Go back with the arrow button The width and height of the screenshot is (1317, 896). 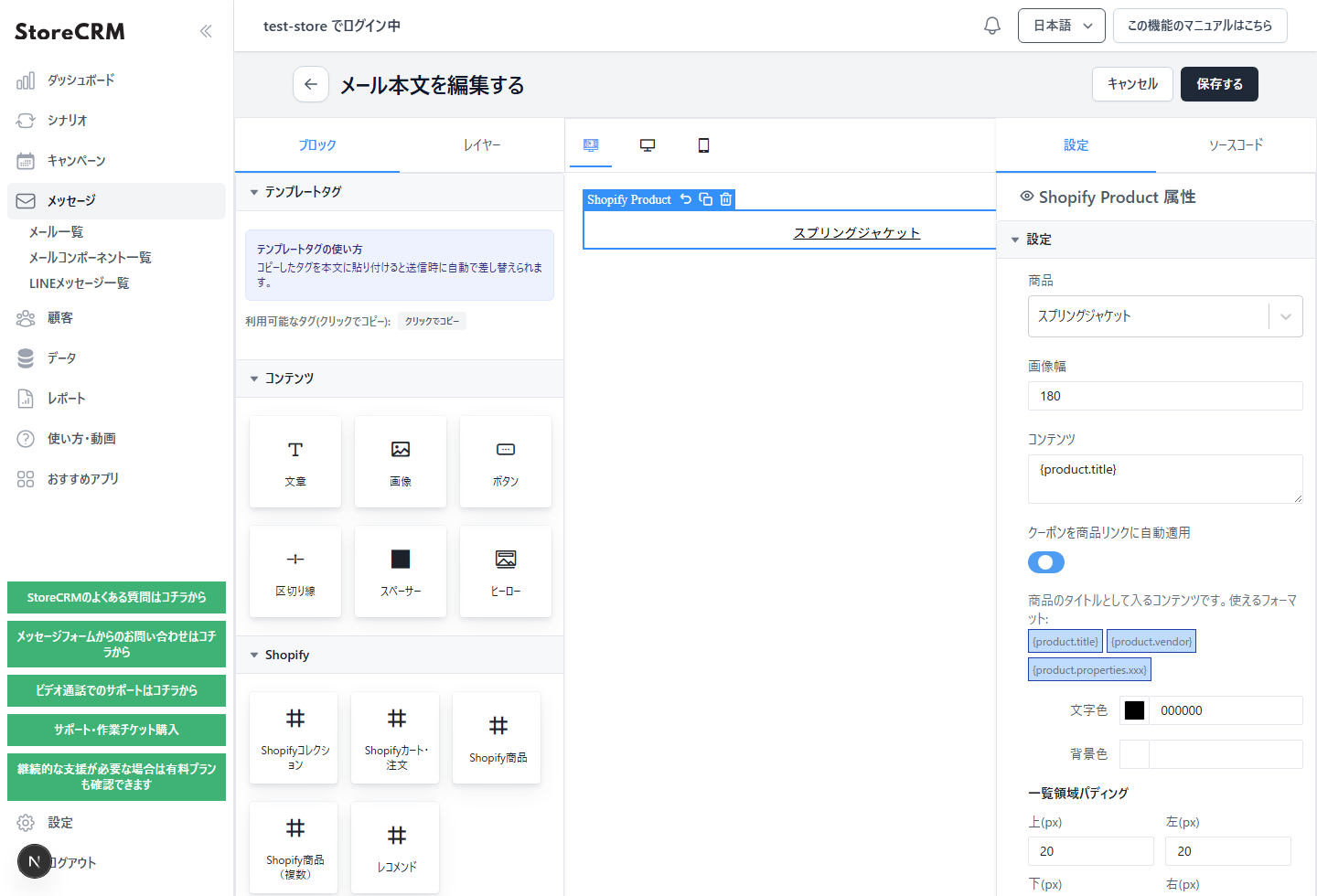click(311, 84)
